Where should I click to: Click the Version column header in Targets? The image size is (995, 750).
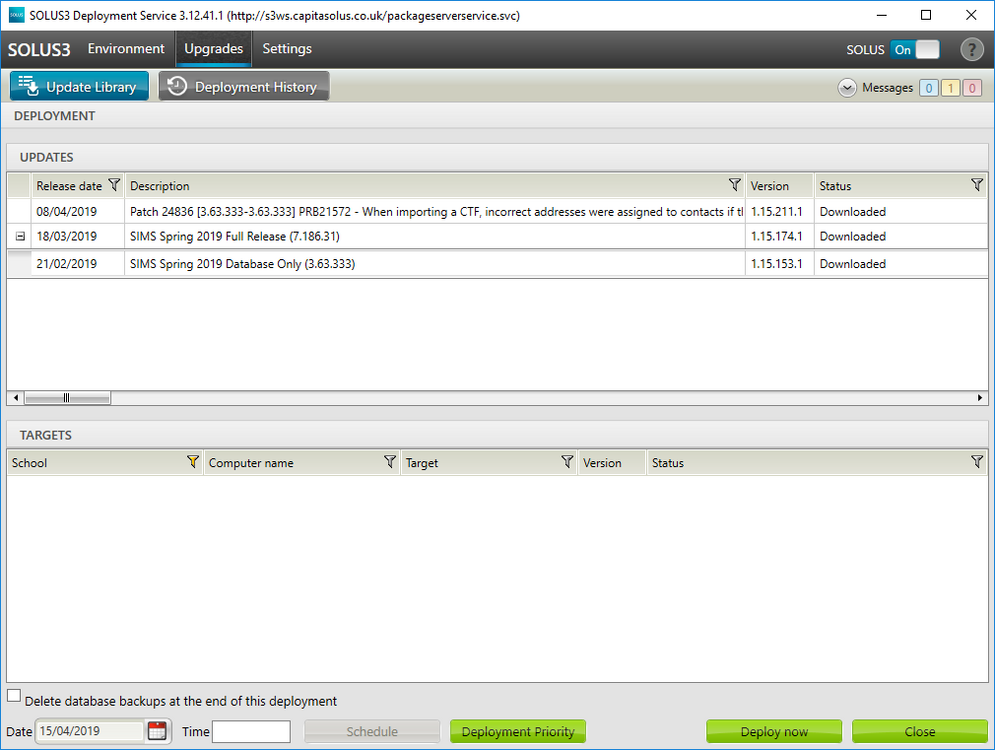coord(612,463)
